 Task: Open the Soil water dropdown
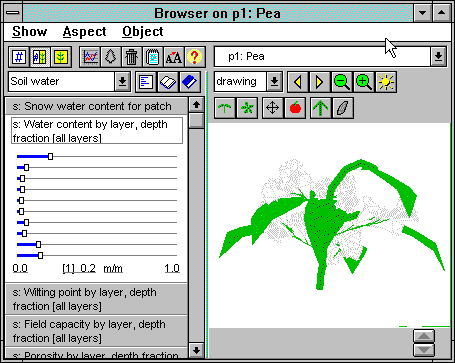pos(122,81)
